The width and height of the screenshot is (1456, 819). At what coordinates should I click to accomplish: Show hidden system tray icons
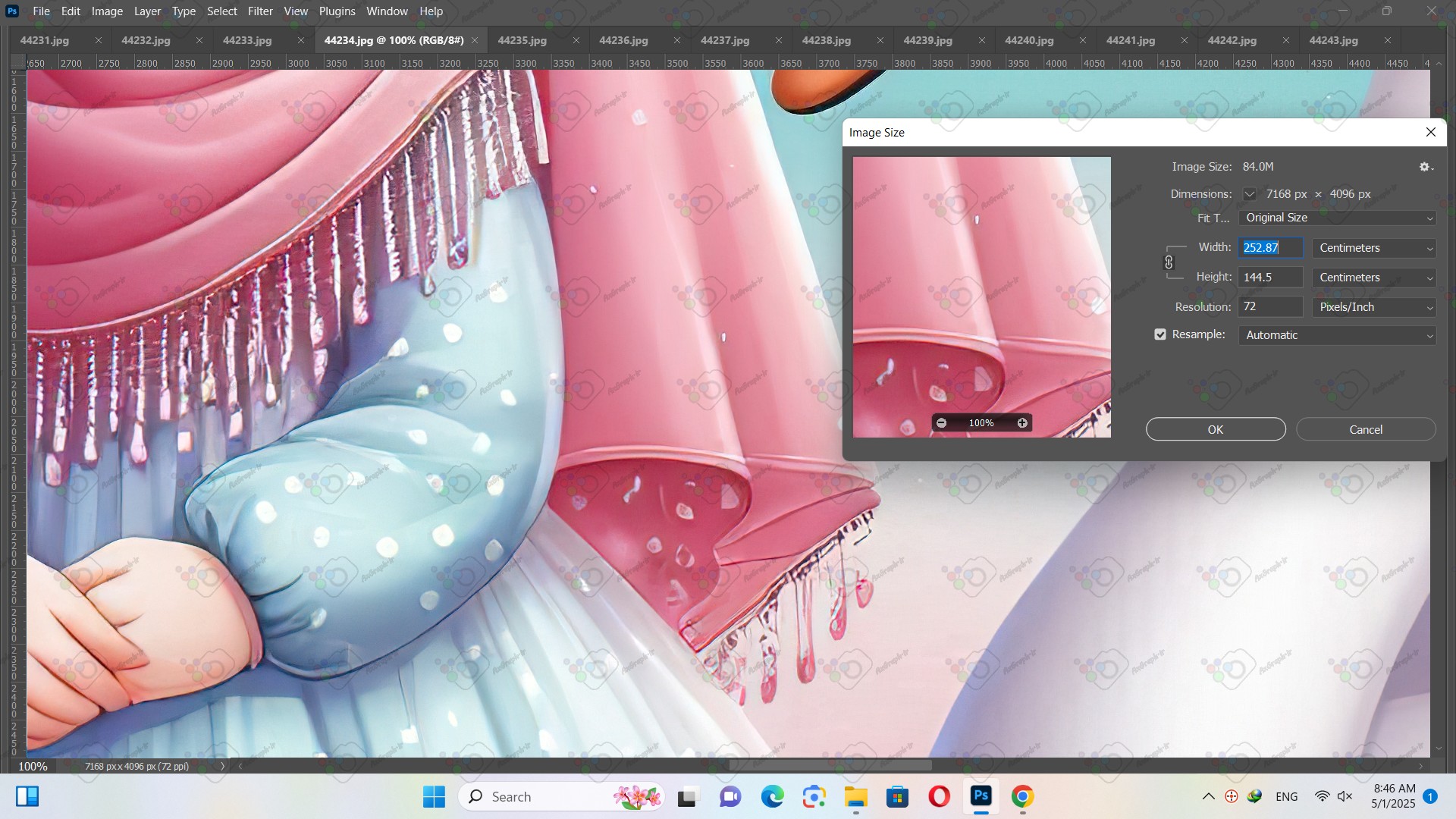pos(1209,796)
